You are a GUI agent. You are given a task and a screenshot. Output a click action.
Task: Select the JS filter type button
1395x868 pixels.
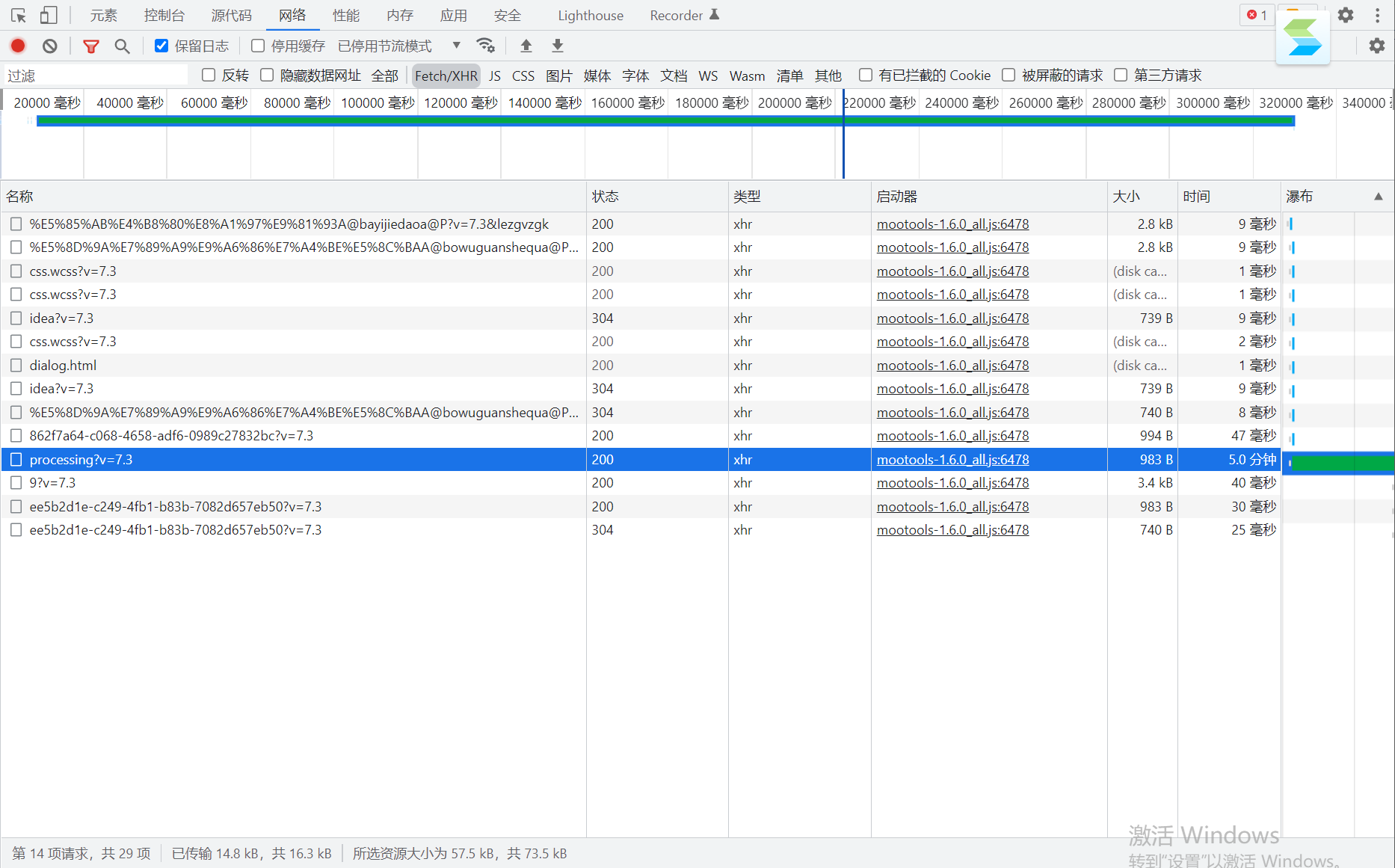click(494, 76)
